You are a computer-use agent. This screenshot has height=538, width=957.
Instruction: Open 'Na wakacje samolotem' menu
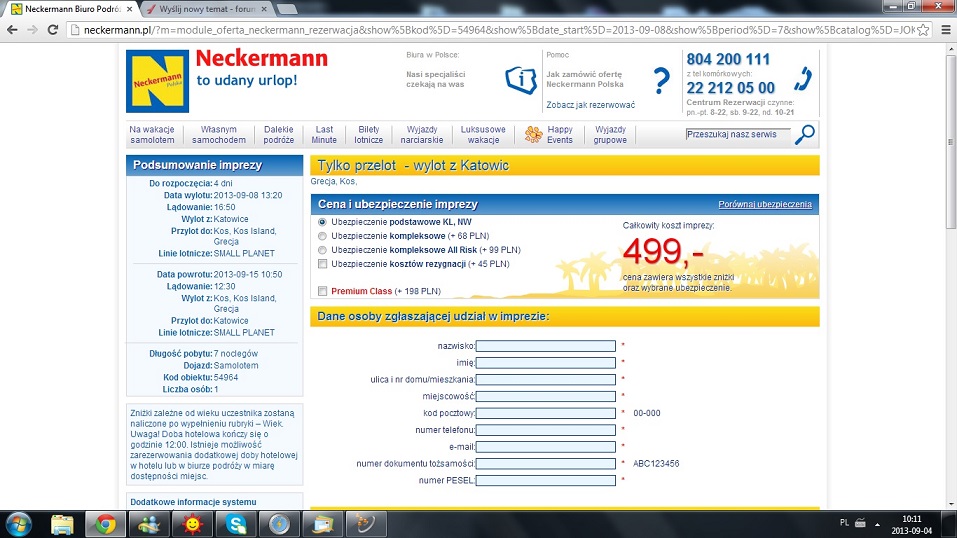[x=152, y=135]
